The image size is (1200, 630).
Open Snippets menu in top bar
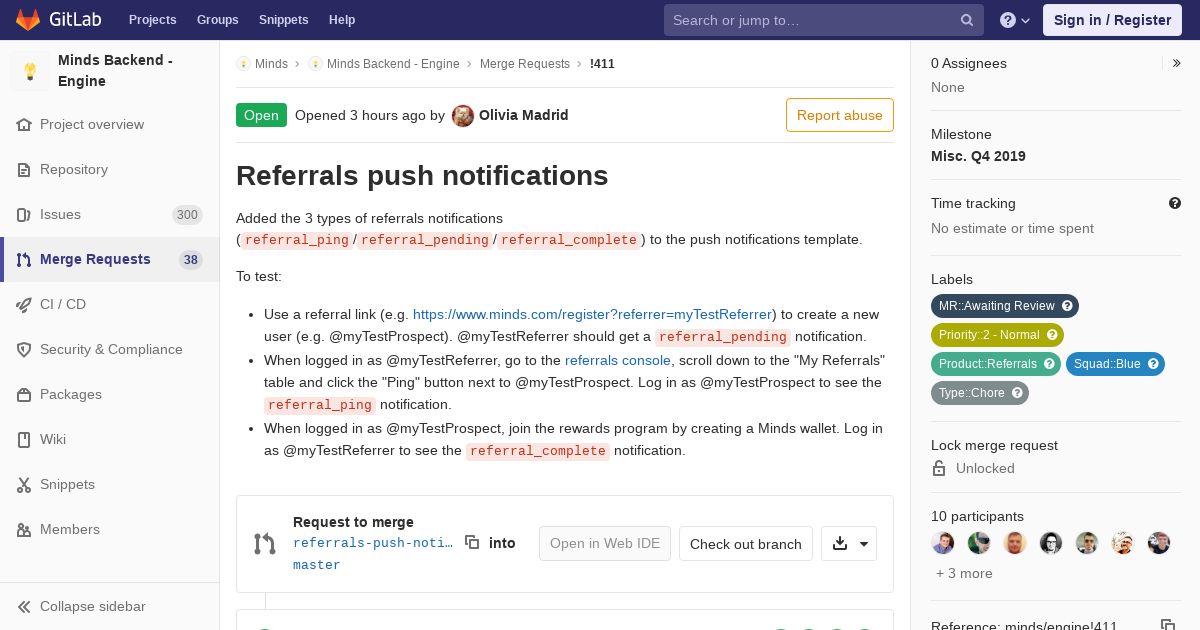pos(283,20)
